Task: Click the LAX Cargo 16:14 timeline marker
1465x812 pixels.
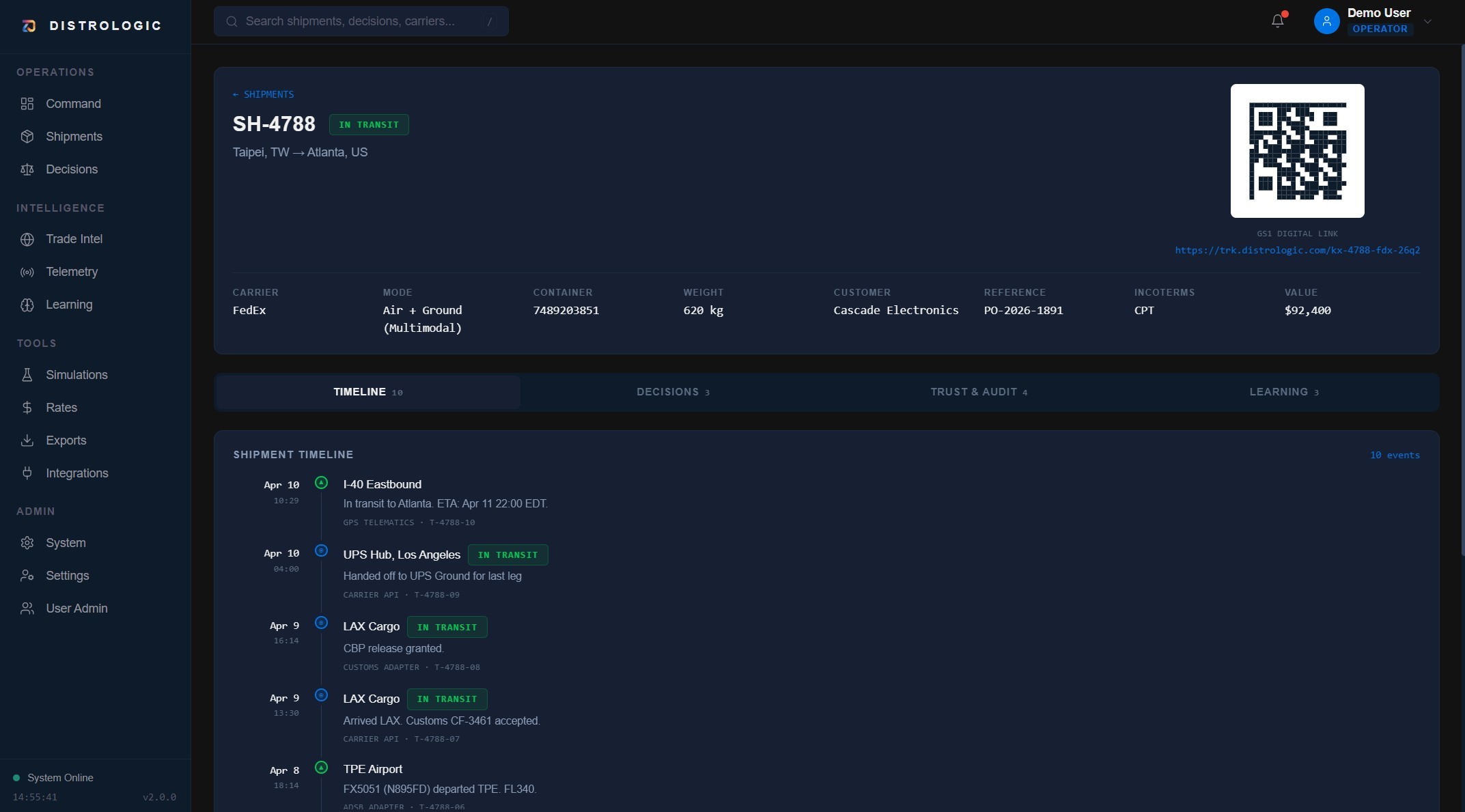Action: pyautogui.click(x=321, y=623)
